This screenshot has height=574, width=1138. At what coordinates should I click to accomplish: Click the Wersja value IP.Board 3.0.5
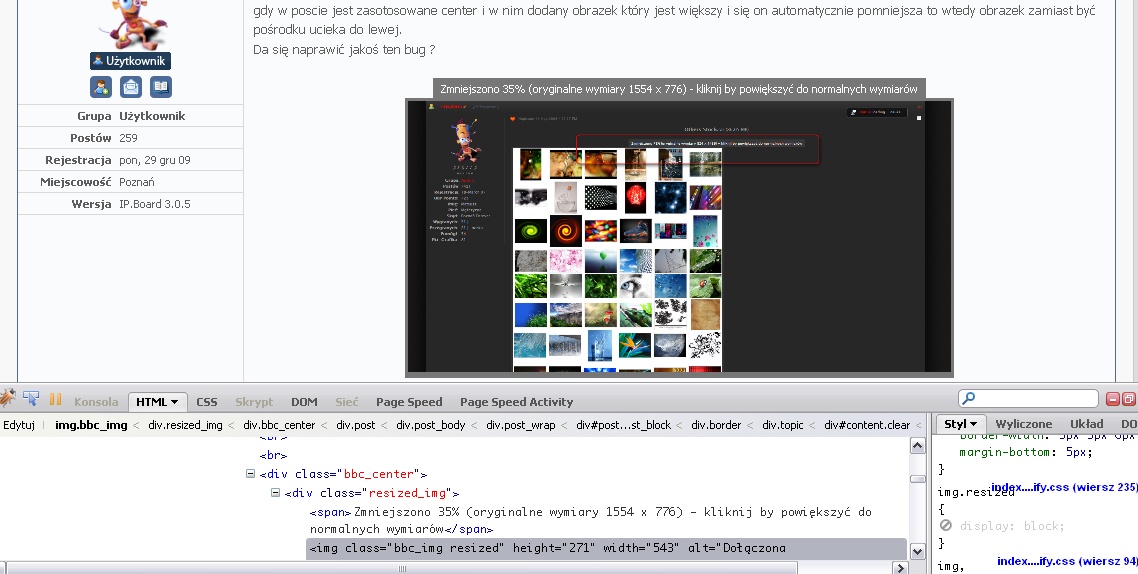pyautogui.click(x=155, y=204)
